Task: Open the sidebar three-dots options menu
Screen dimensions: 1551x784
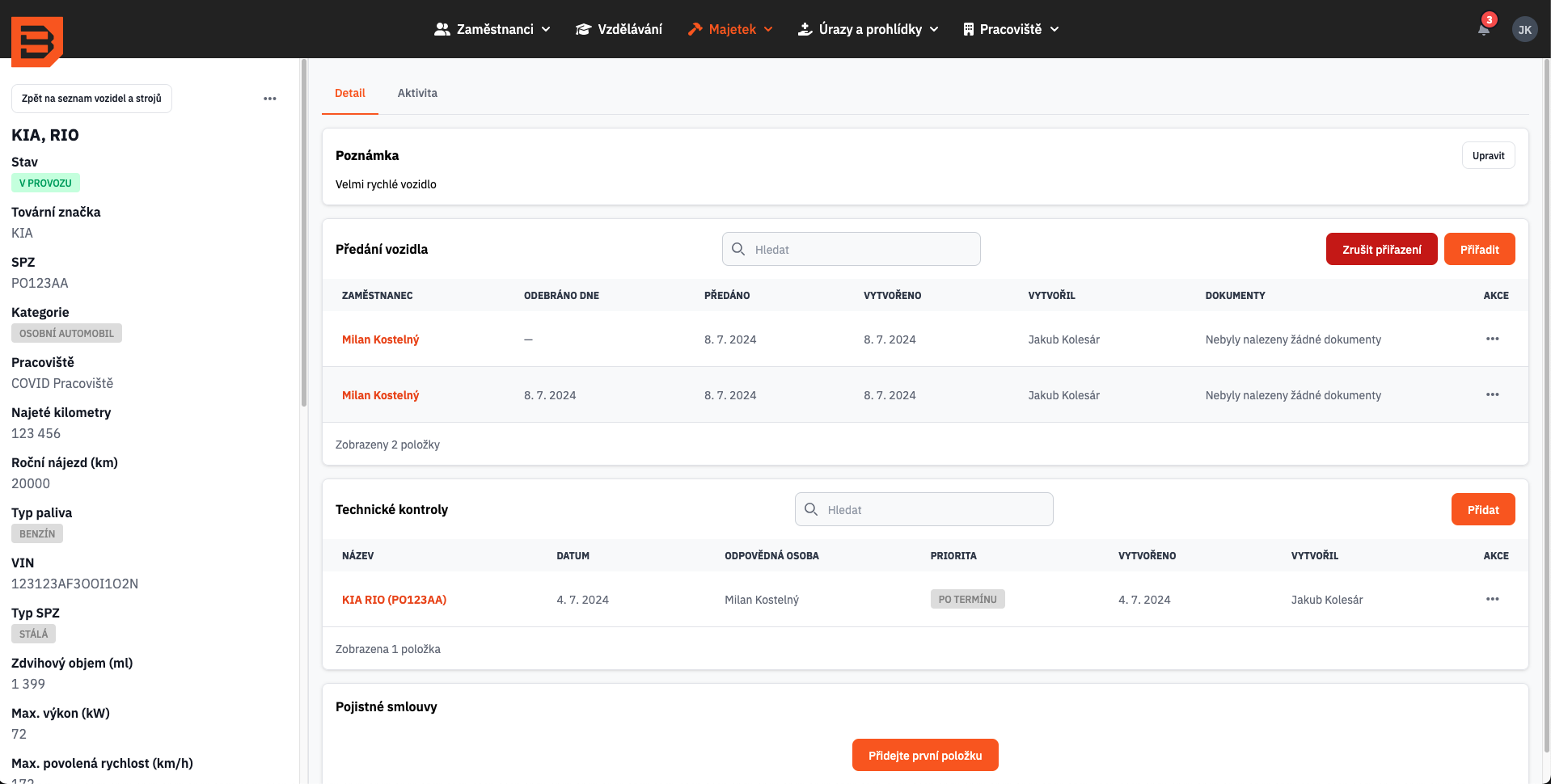Action: pos(270,99)
